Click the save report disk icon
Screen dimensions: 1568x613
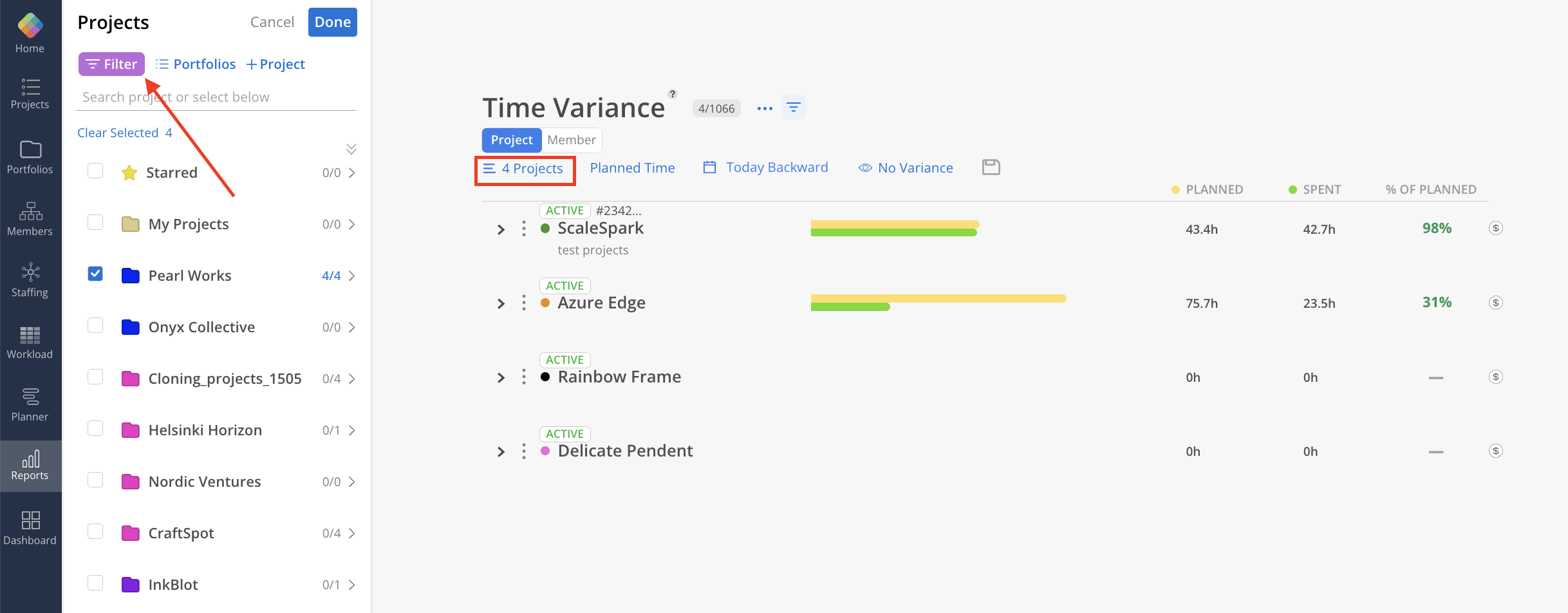(991, 167)
